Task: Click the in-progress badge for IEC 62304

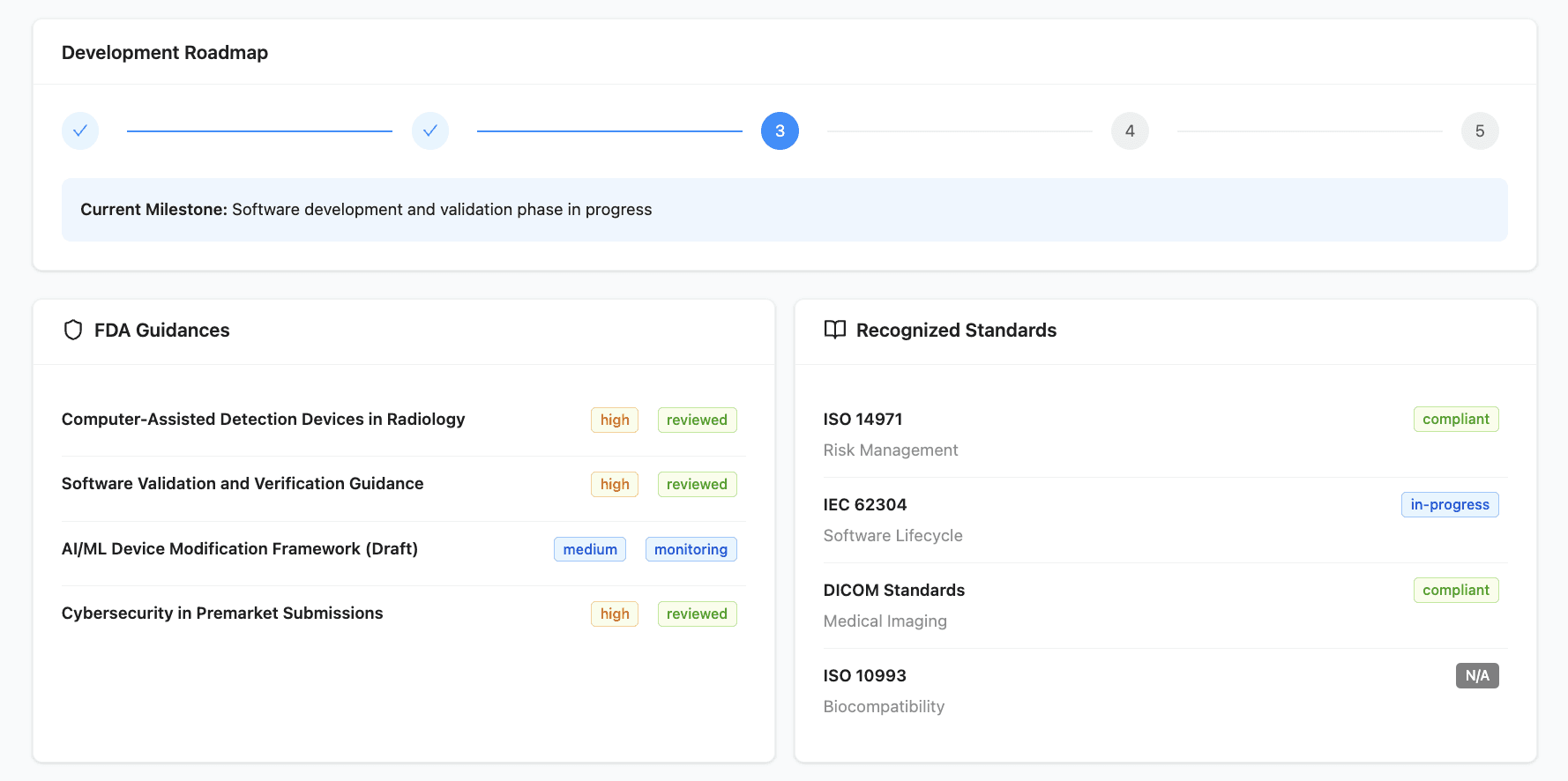Action: 1450,505
